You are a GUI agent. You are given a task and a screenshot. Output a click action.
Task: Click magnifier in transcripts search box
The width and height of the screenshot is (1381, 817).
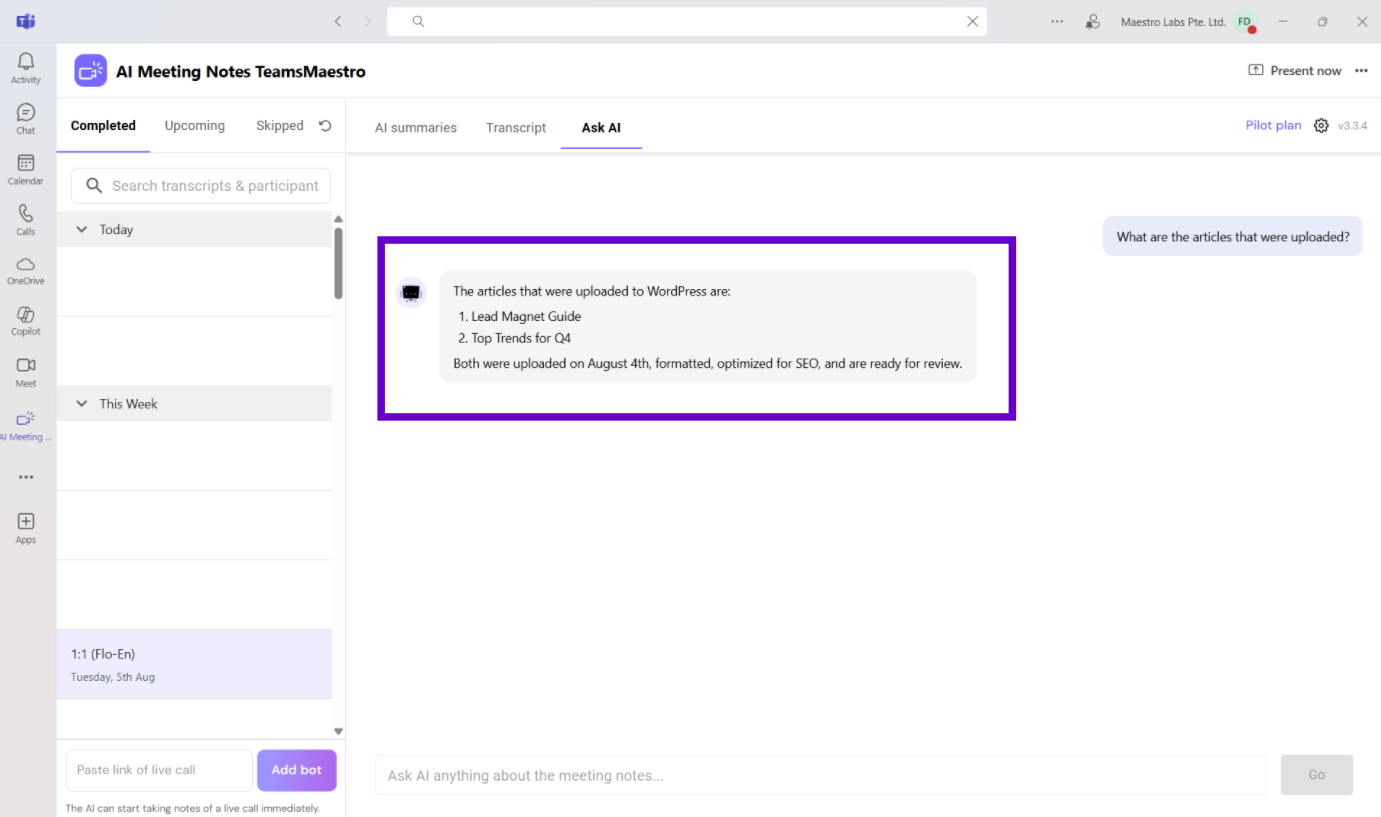(94, 186)
